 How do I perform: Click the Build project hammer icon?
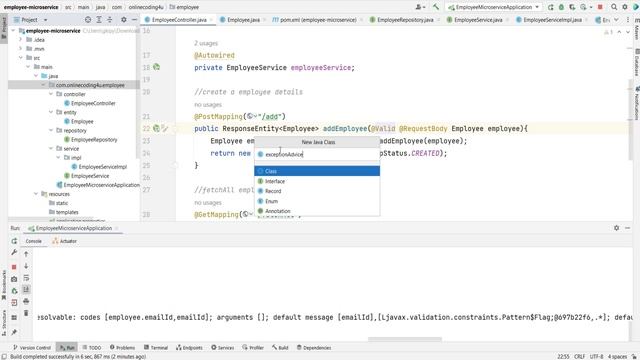tap(436, 7)
